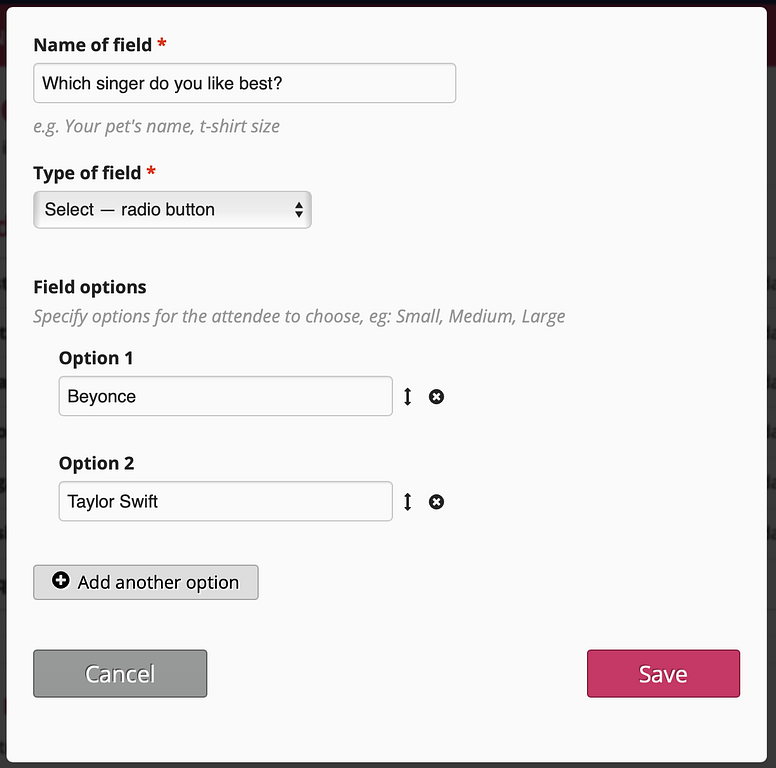Click the Type of field label

pos(87,173)
